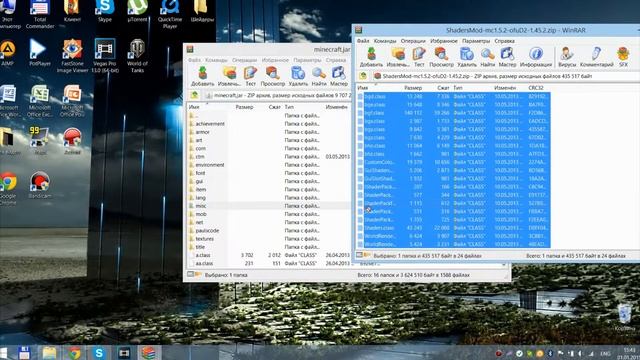Select armor folder in minecraft.jar
Screen dimensions: 640x360
[x=202, y=132]
